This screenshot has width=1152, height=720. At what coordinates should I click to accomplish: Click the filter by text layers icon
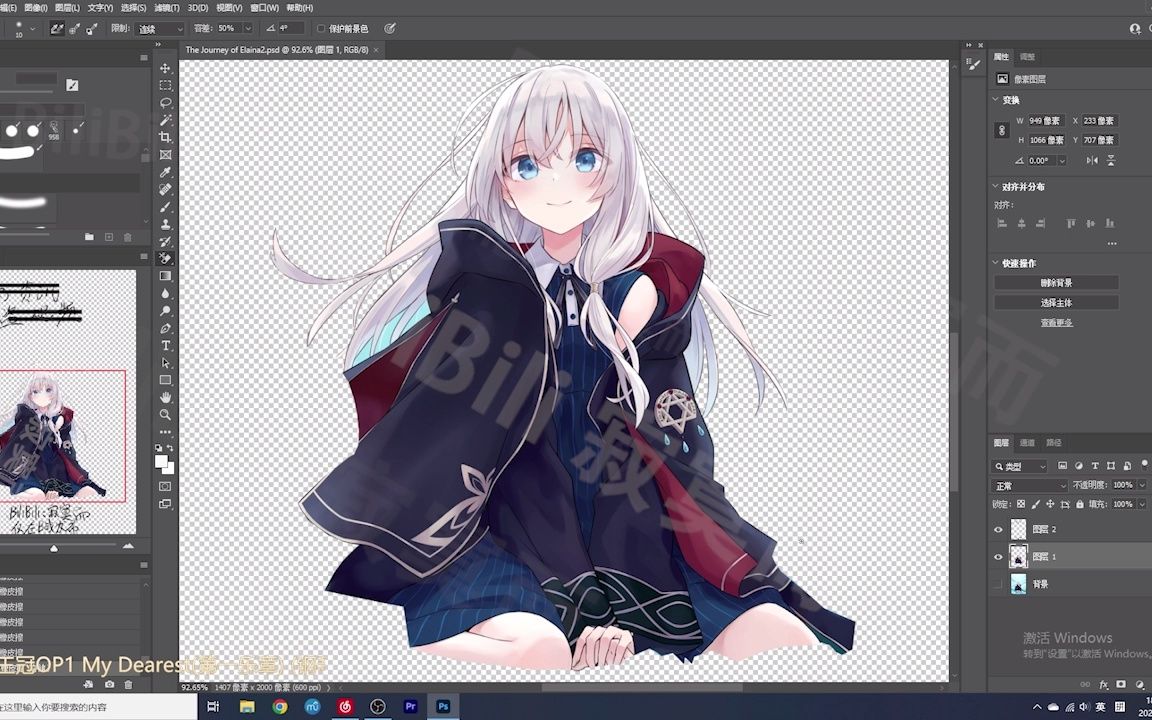click(1095, 466)
